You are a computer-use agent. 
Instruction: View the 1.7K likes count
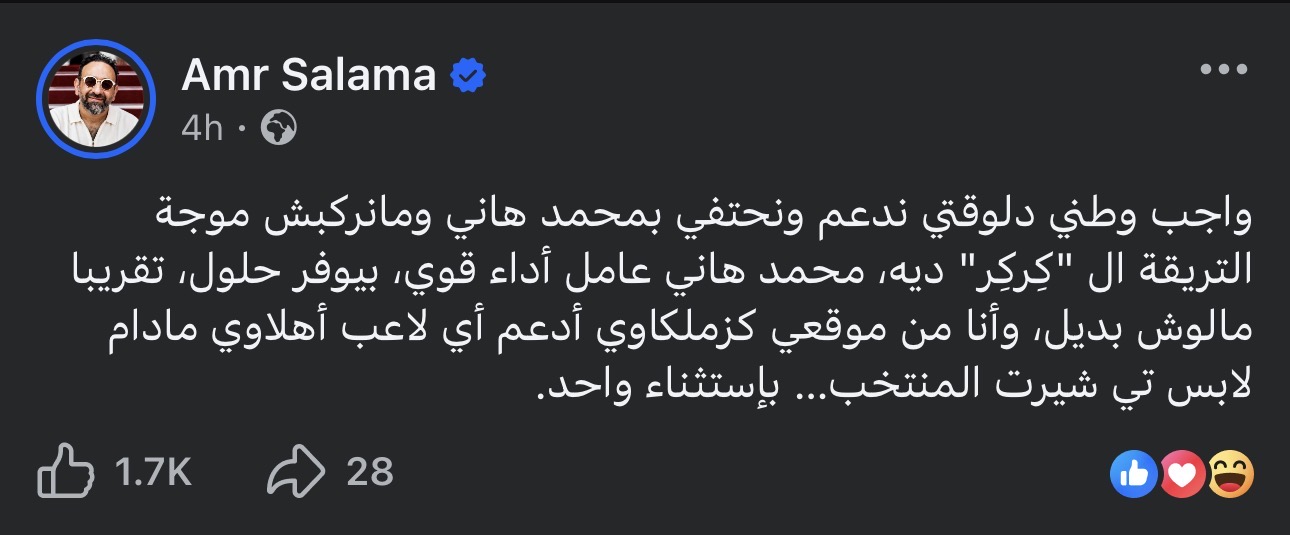click(x=152, y=472)
